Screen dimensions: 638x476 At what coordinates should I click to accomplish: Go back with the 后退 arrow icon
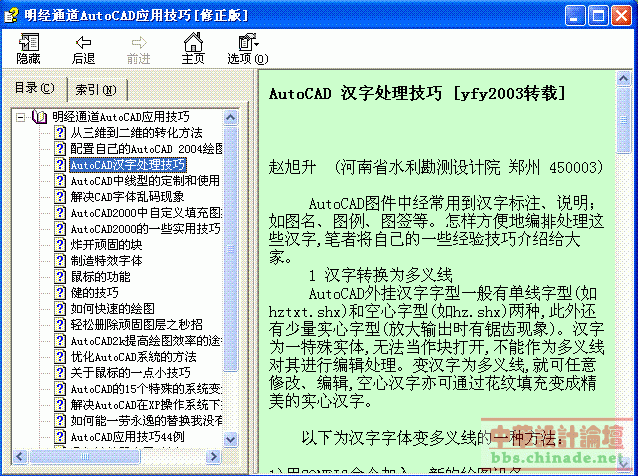pos(83,42)
